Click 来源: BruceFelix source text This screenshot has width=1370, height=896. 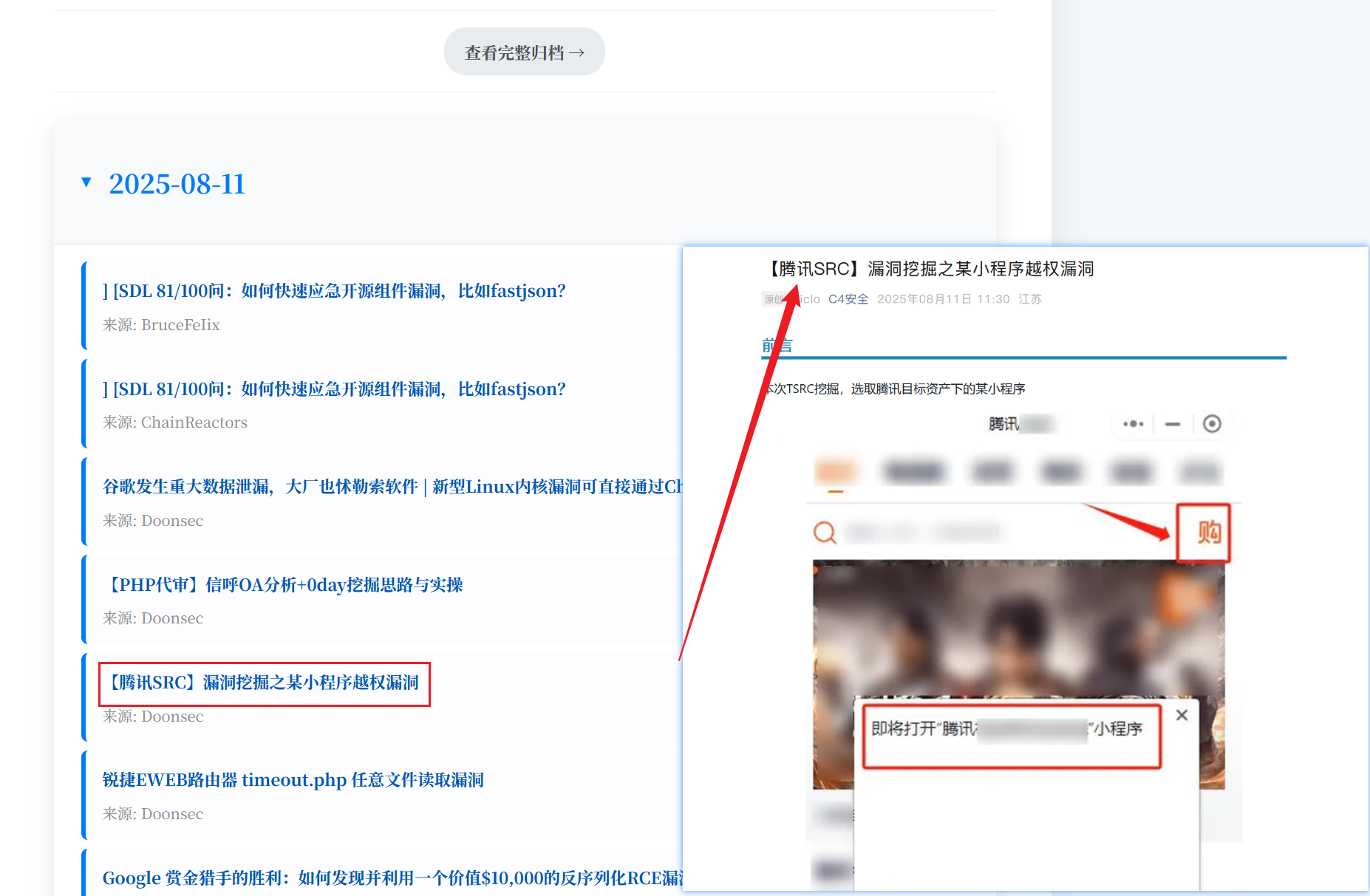[x=161, y=325]
